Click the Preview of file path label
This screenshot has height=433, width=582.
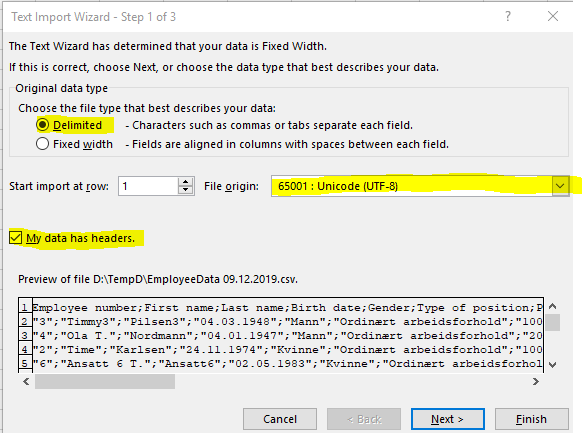[x=158, y=279]
